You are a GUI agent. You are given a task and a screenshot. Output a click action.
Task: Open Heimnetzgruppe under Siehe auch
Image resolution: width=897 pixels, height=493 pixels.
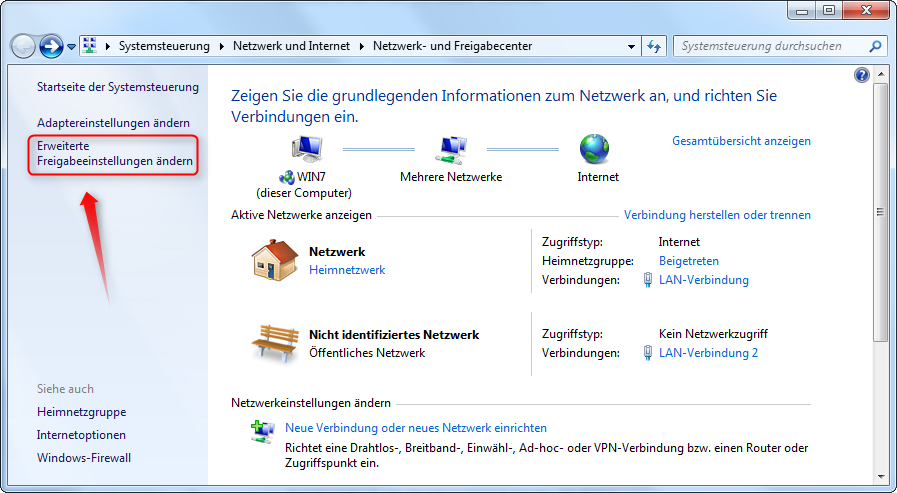point(82,412)
